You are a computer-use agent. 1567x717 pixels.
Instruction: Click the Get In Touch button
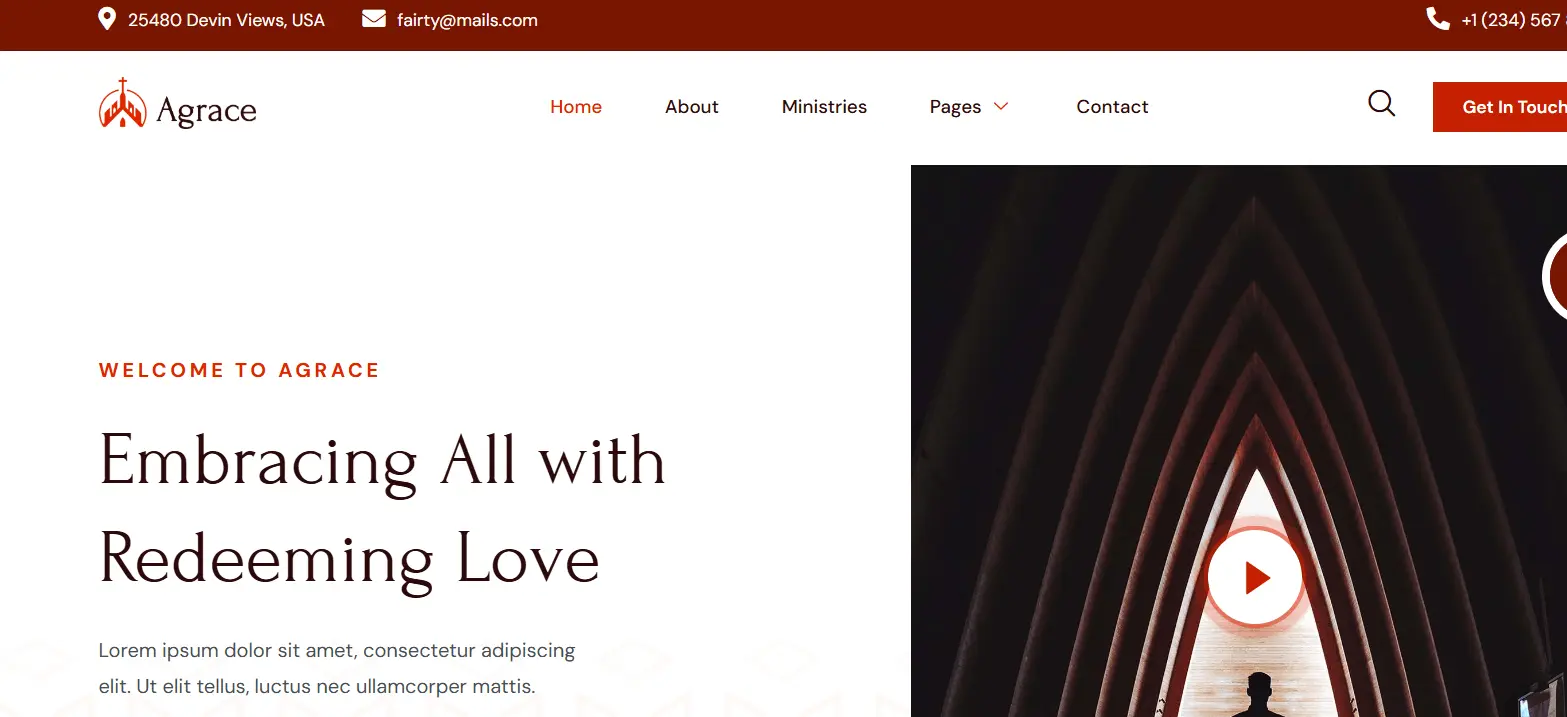(1500, 107)
